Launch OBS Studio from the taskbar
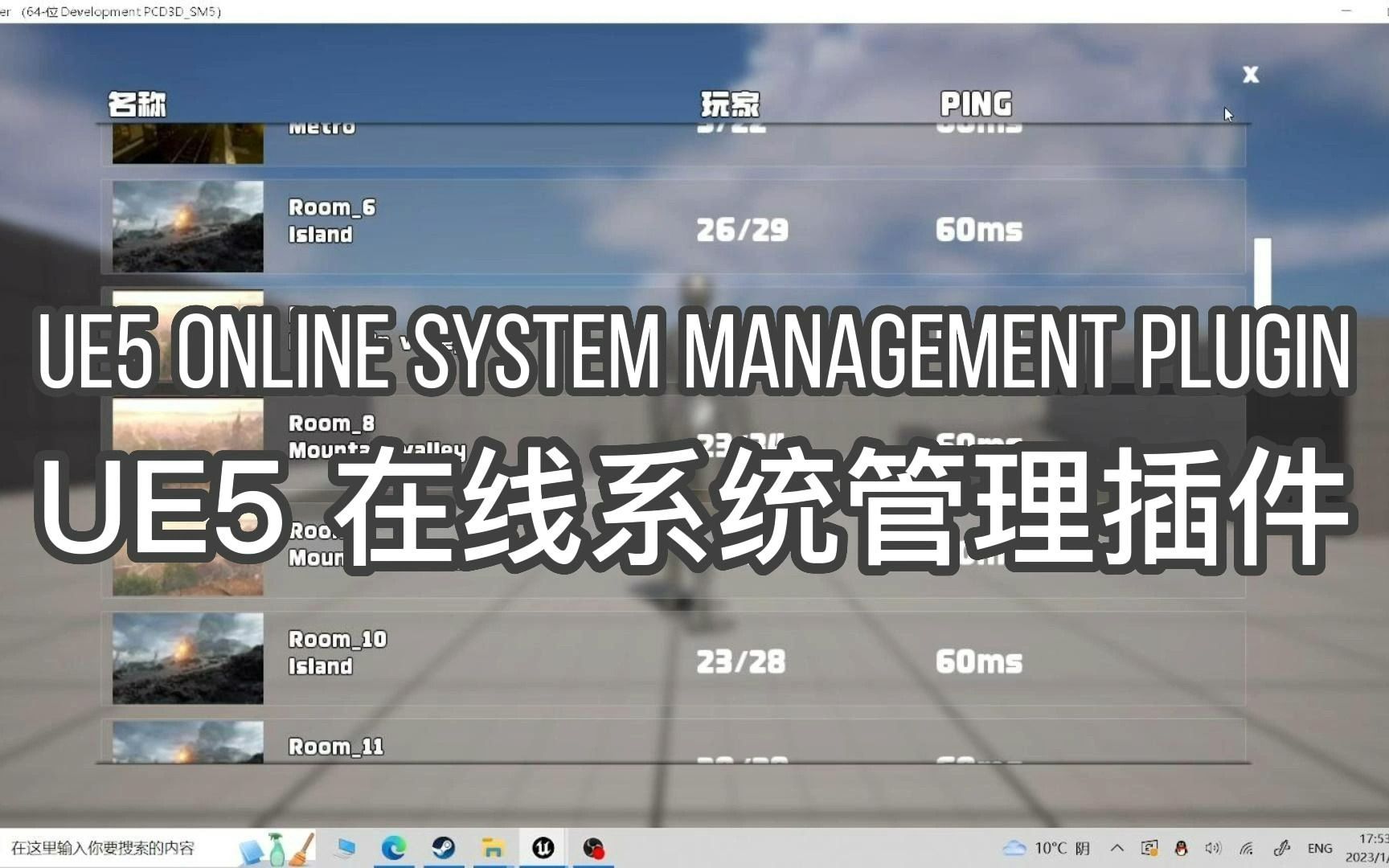The width and height of the screenshot is (1389, 868). click(x=595, y=848)
